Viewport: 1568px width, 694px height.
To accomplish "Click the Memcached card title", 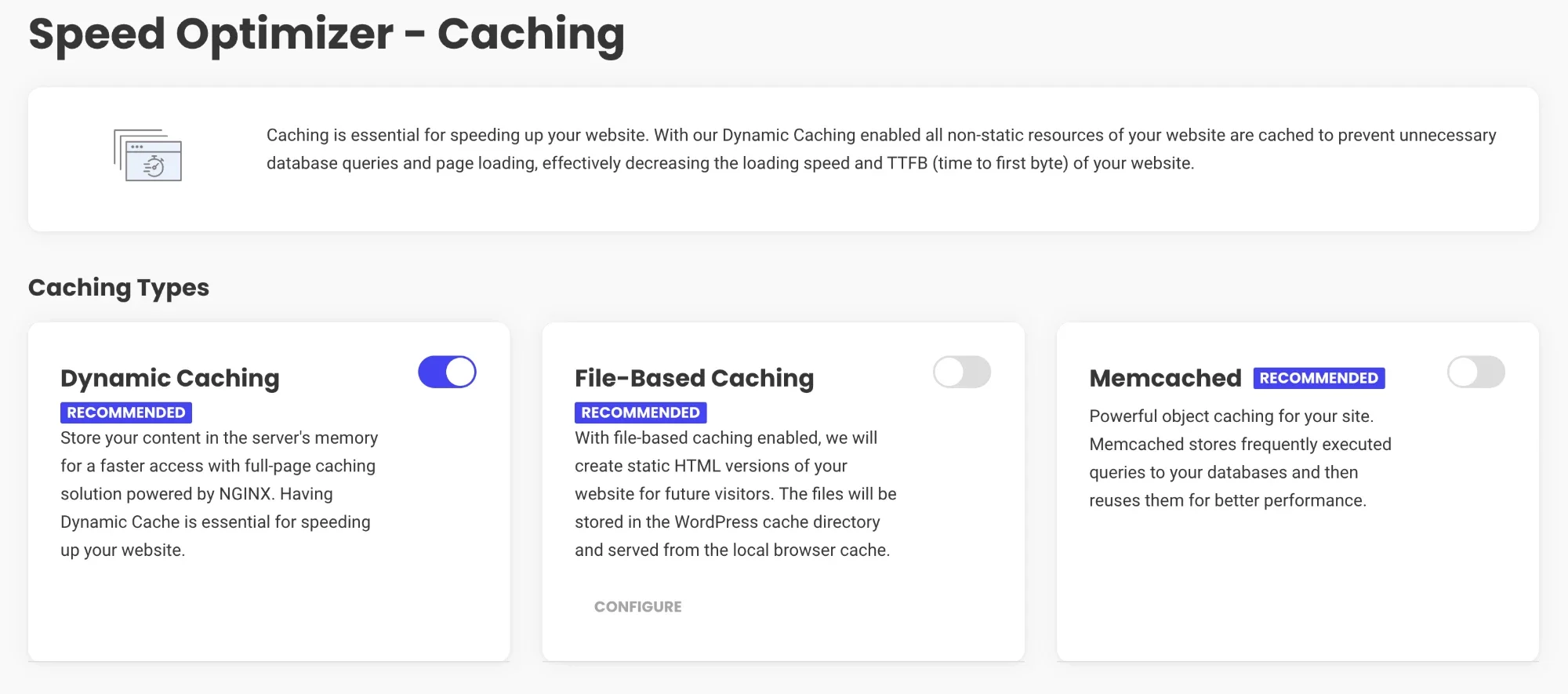I will pyautogui.click(x=1166, y=378).
